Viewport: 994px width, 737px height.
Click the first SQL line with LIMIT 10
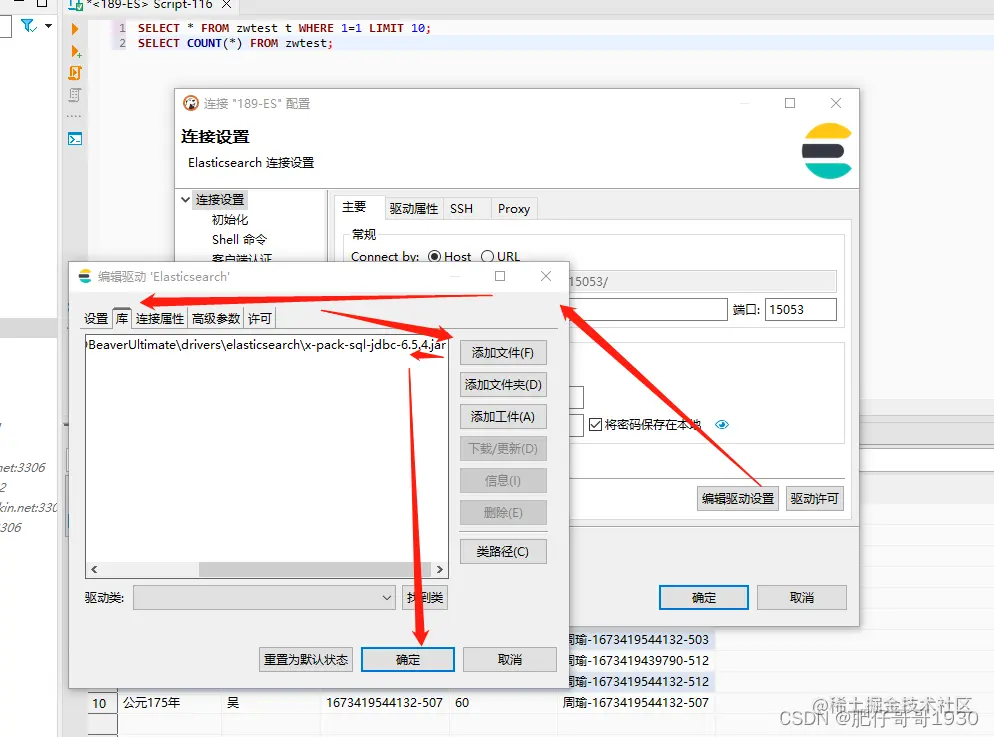pyautogui.click(x=284, y=28)
